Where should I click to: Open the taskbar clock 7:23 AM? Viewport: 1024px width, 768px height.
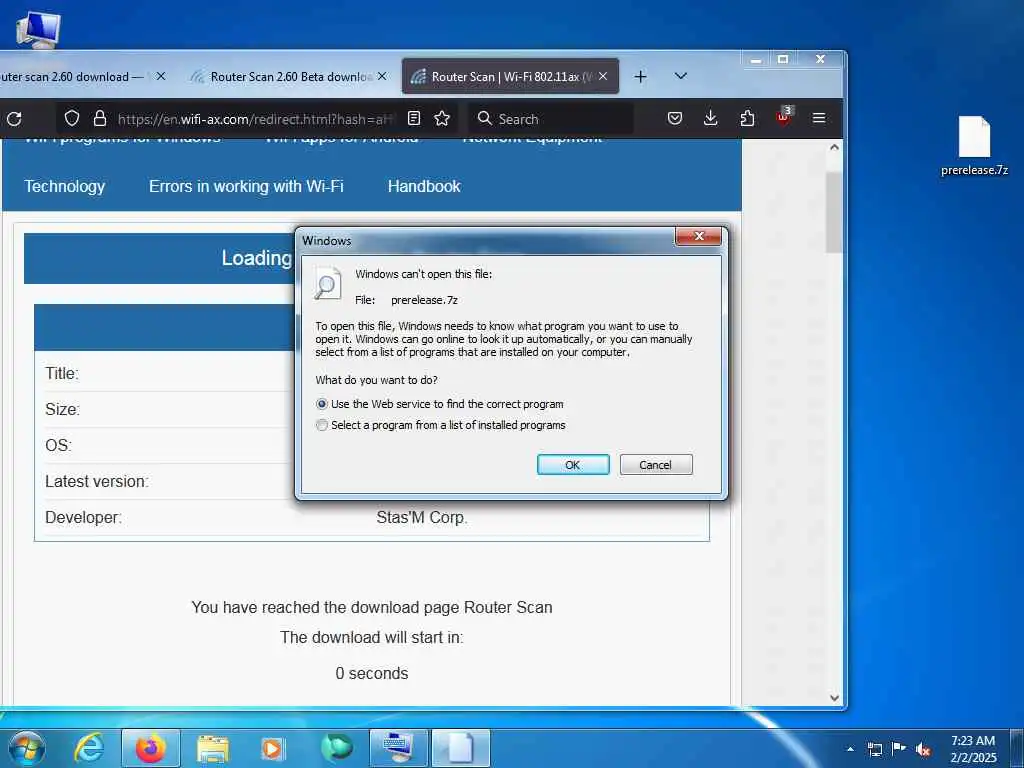973,749
